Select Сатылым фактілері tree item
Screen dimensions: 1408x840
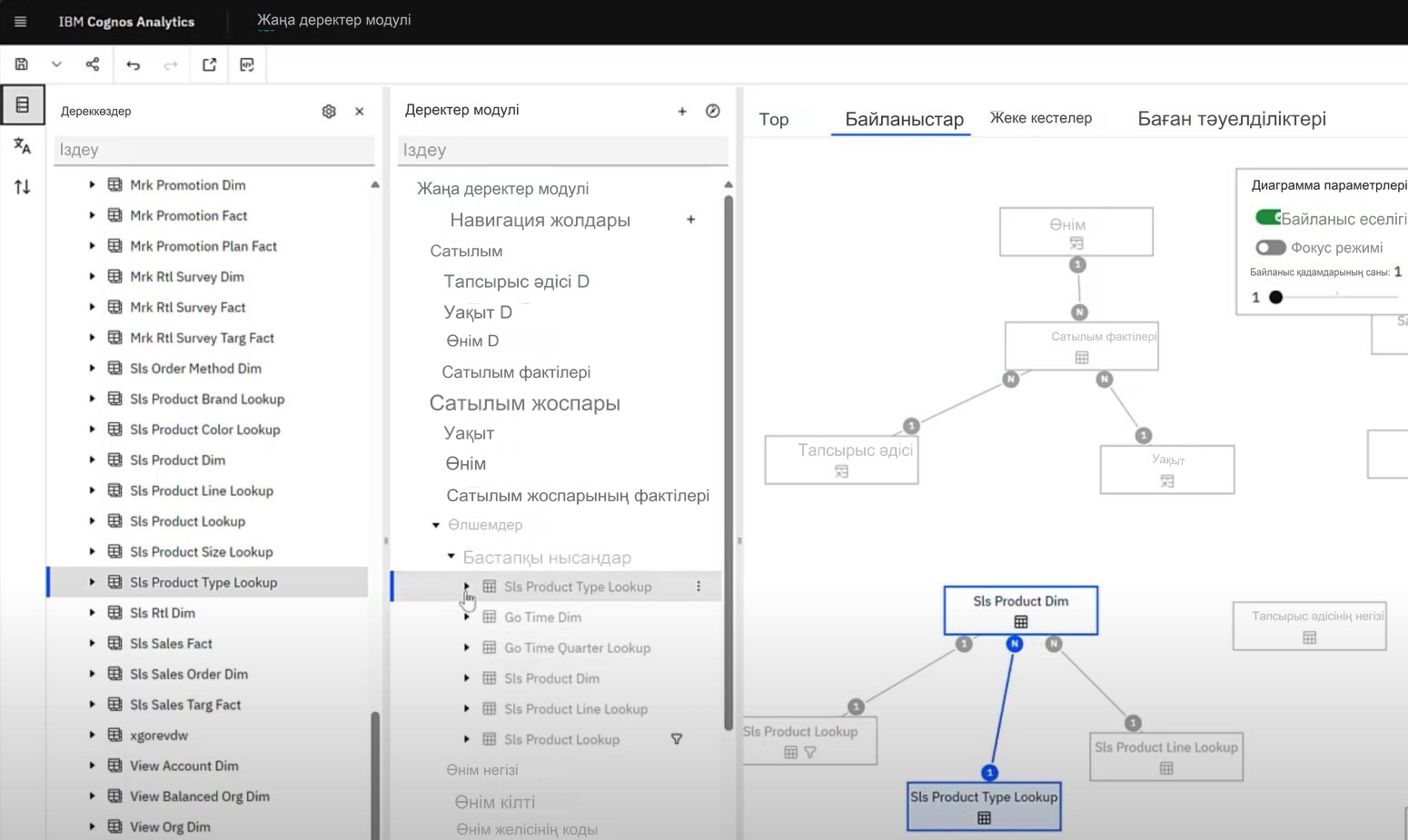pos(516,372)
